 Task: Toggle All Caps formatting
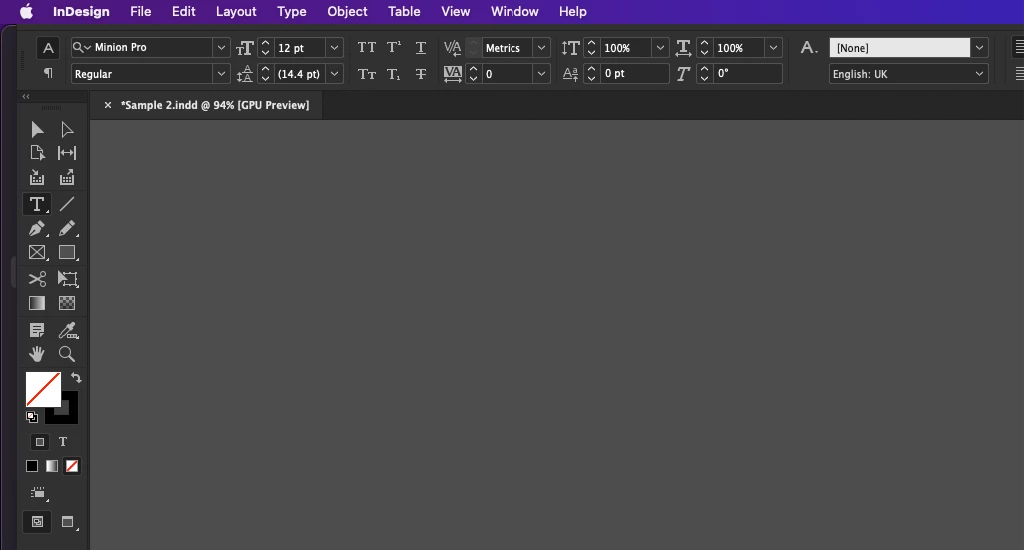tap(367, 48)
